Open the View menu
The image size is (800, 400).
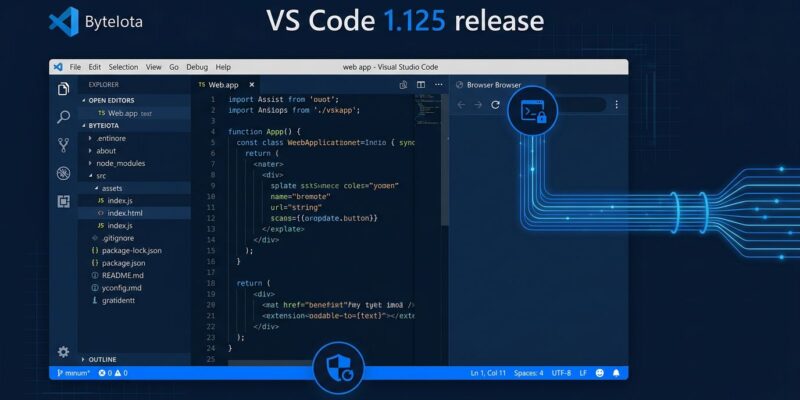pos(153,67)
